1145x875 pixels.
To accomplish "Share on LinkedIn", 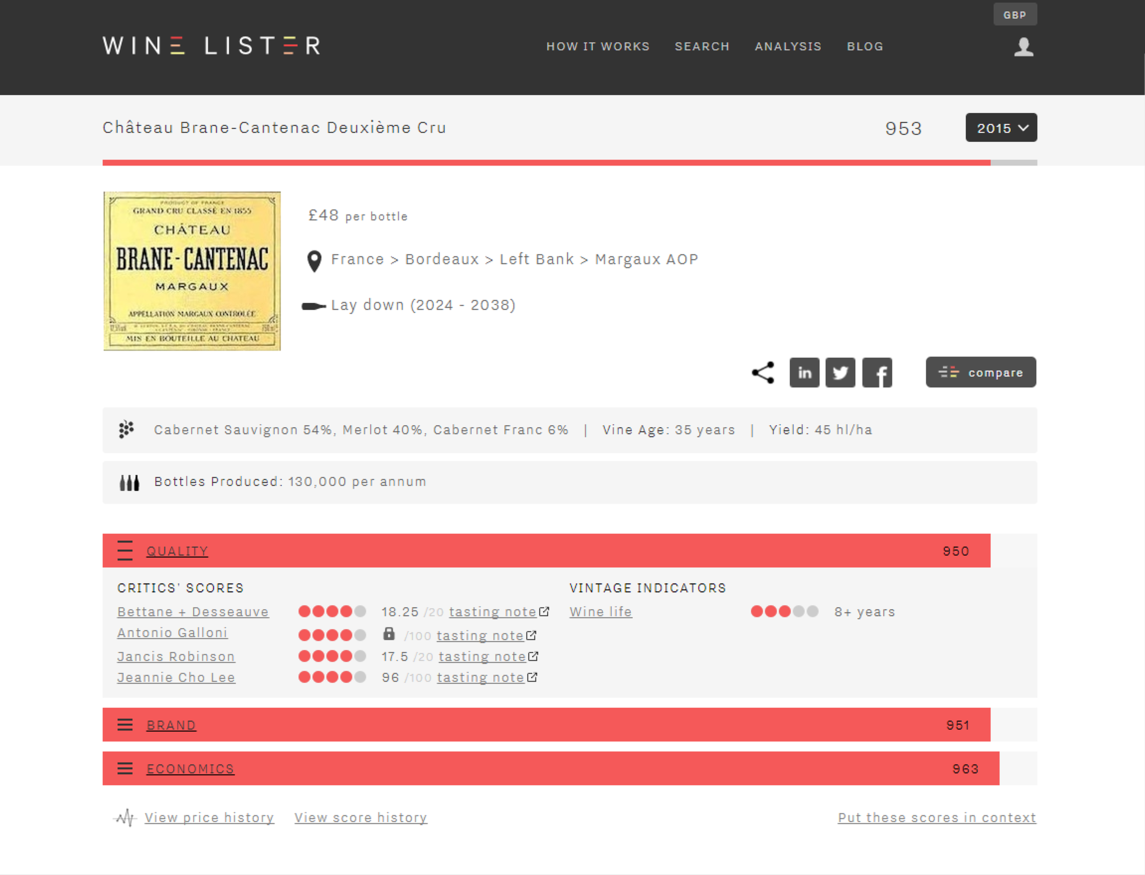I will (x=804, y=372).
